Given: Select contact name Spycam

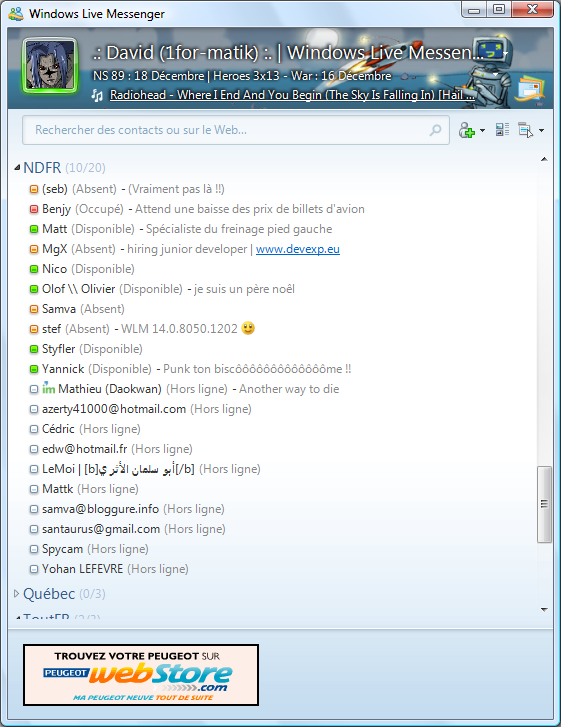Looking at the screenshot, I should (62, 549).
